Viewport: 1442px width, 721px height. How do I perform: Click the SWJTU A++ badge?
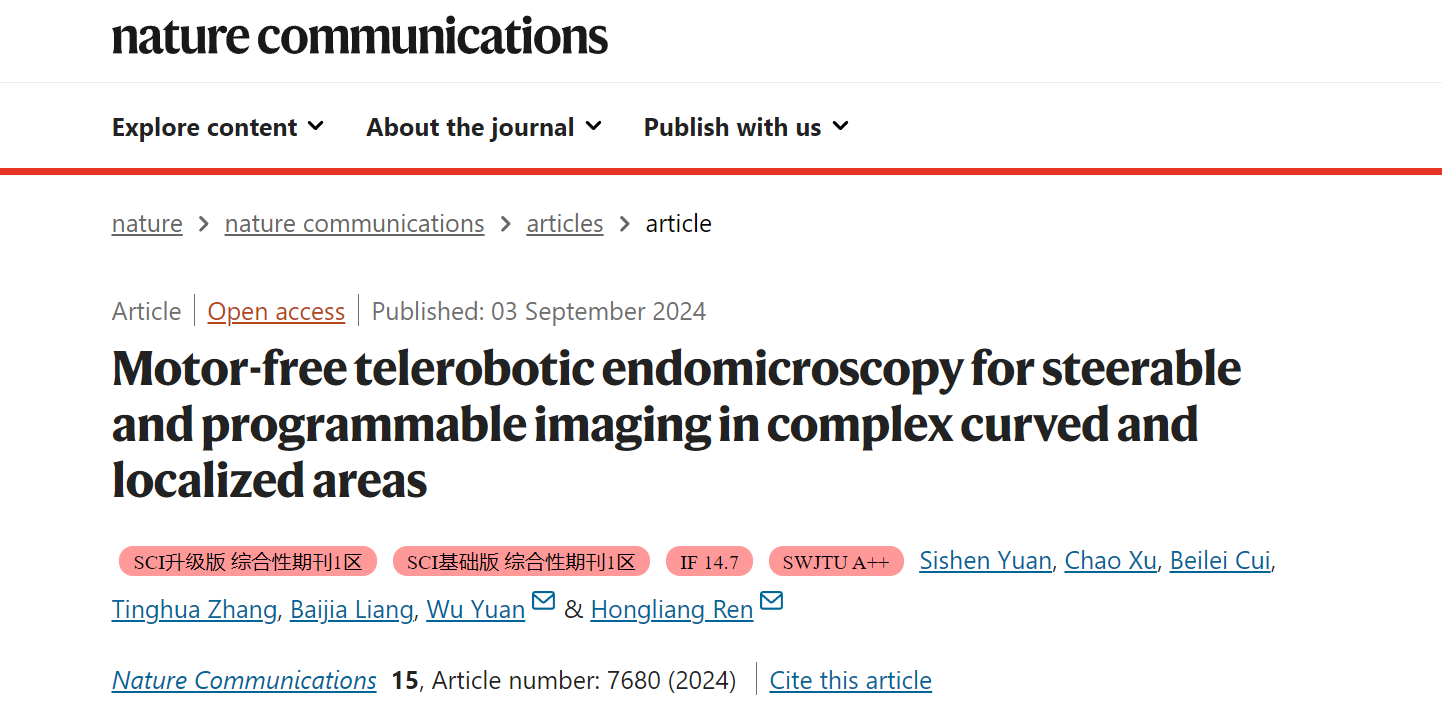(836, 562)
